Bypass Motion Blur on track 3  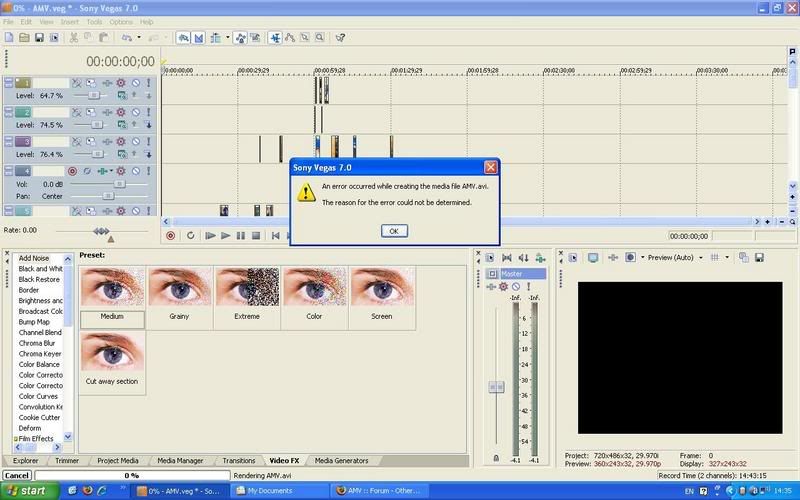pyautogui.click(x=77, y=141)
